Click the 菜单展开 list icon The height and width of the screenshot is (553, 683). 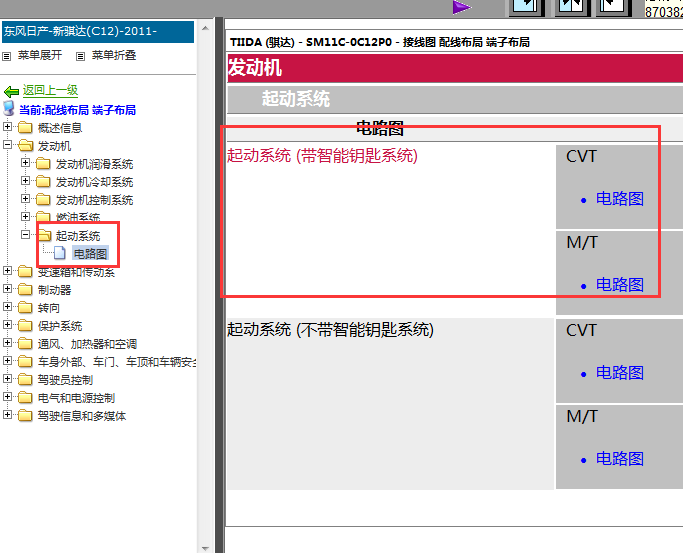point(8,56)
